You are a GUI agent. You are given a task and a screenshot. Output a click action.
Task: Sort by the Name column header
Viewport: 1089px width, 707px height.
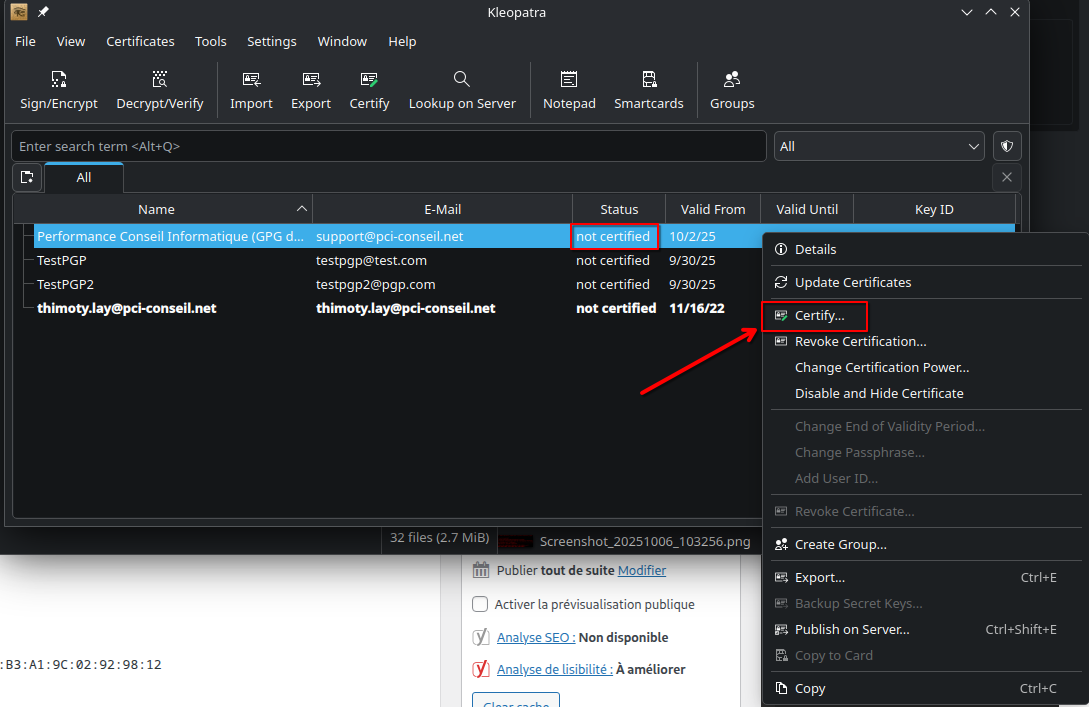(x=156, y=209)
